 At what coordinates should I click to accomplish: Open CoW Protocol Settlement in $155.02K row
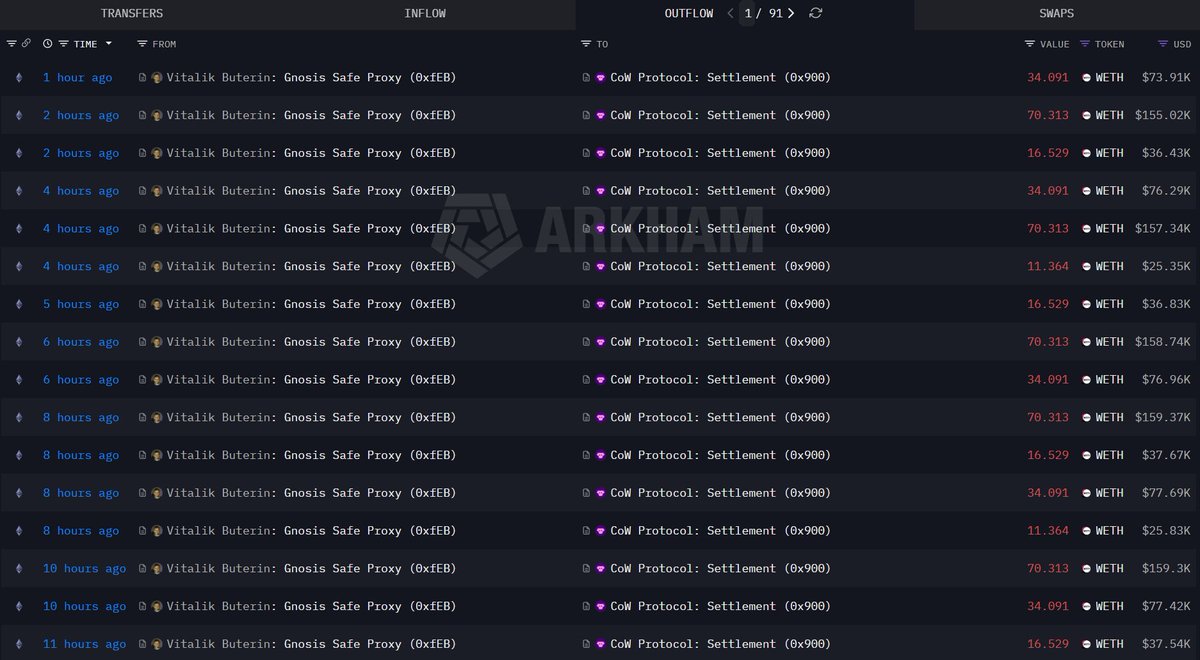click(x=721, y=115)
